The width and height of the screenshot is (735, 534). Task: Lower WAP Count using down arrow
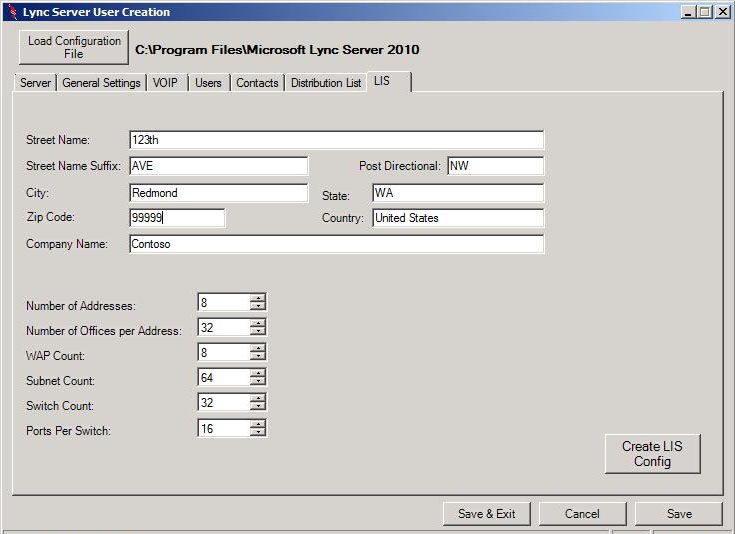tap(258, 356)
